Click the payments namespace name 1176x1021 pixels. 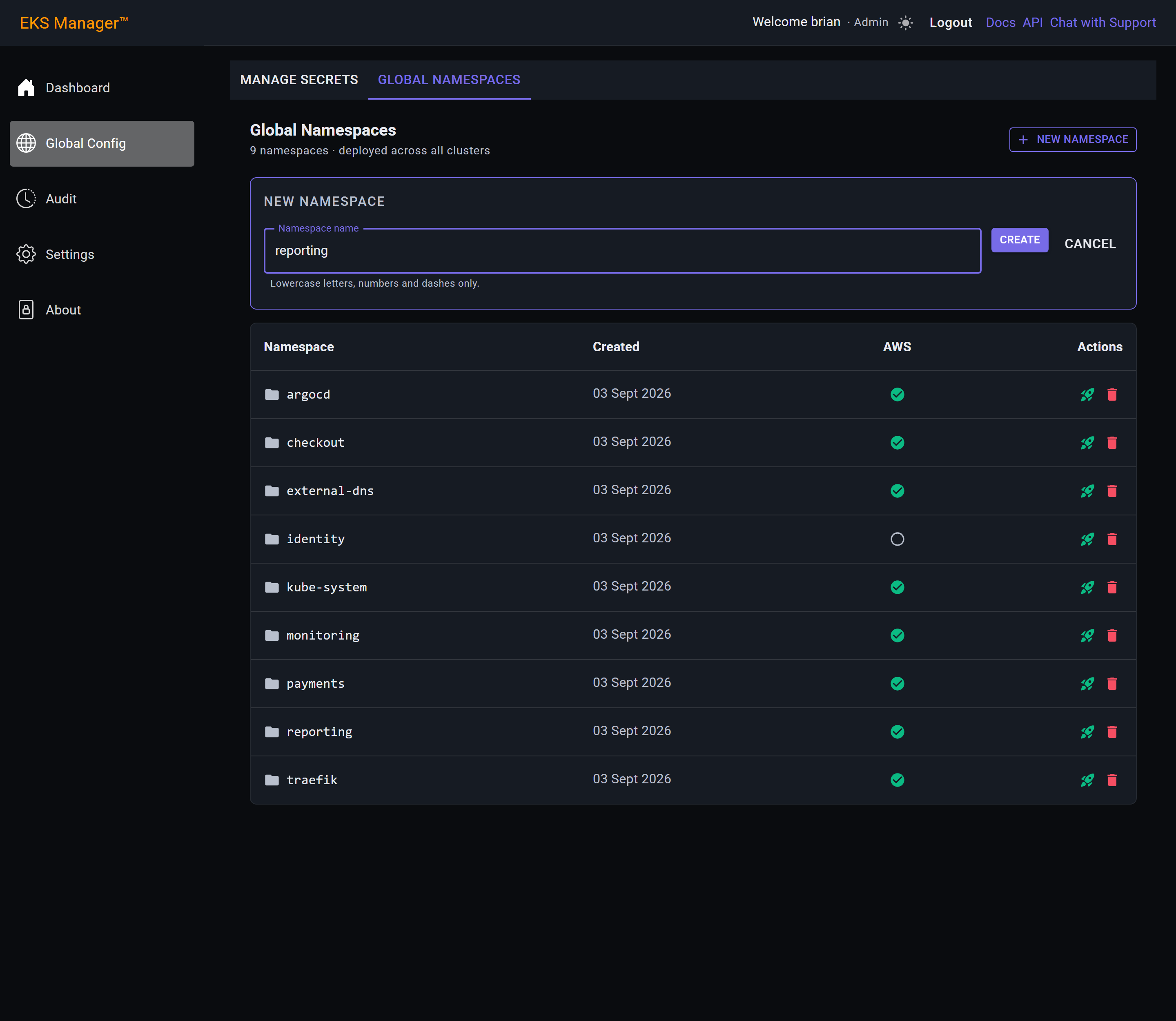pos(316,683)
